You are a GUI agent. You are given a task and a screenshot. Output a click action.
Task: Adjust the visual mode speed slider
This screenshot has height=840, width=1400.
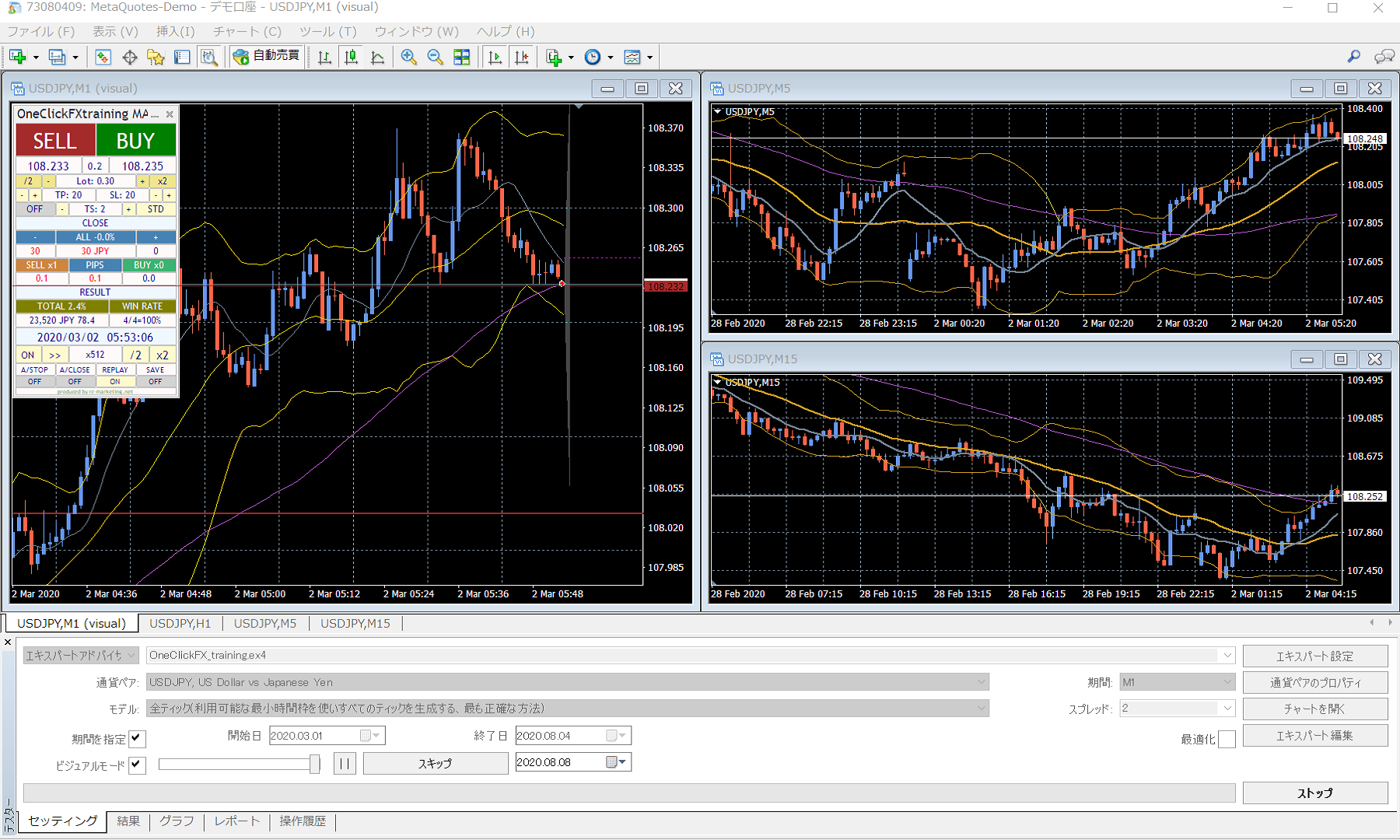pyautogui.click(x=315, y=764)
